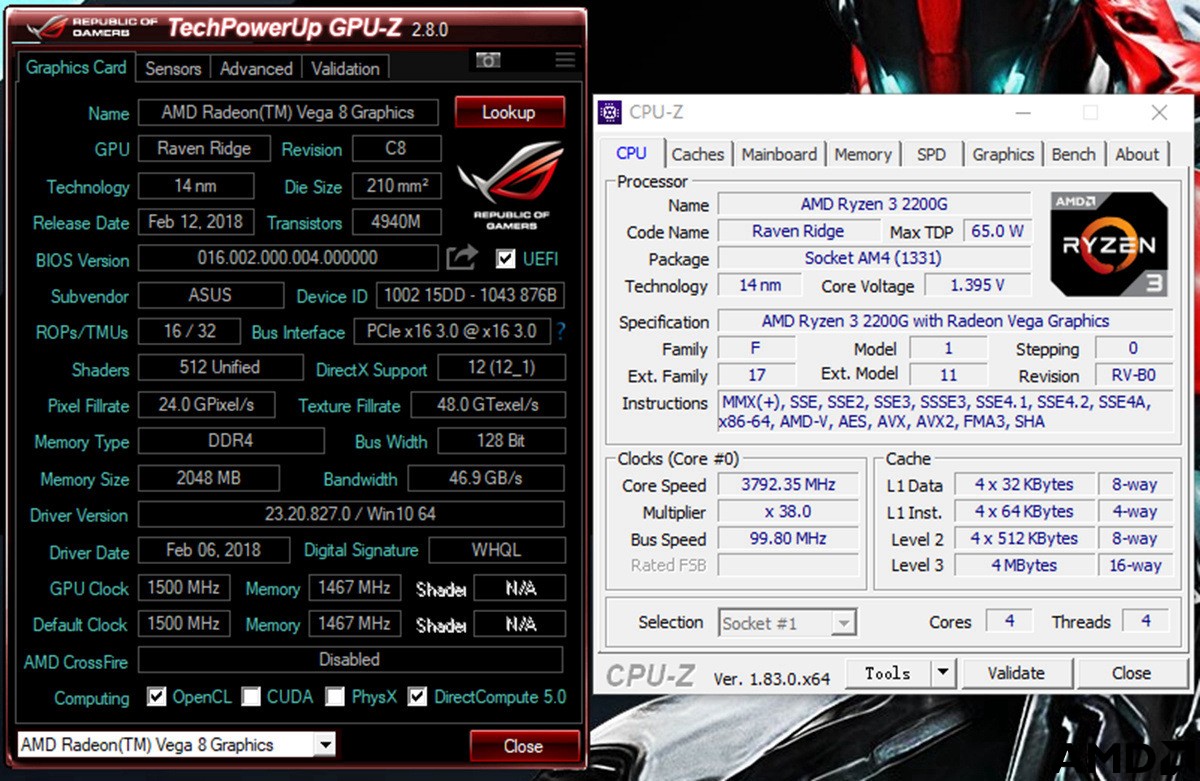Click the Bus Speed value '99.80 MHz'
1200x781 pixels.
click(x=786, y=539)
